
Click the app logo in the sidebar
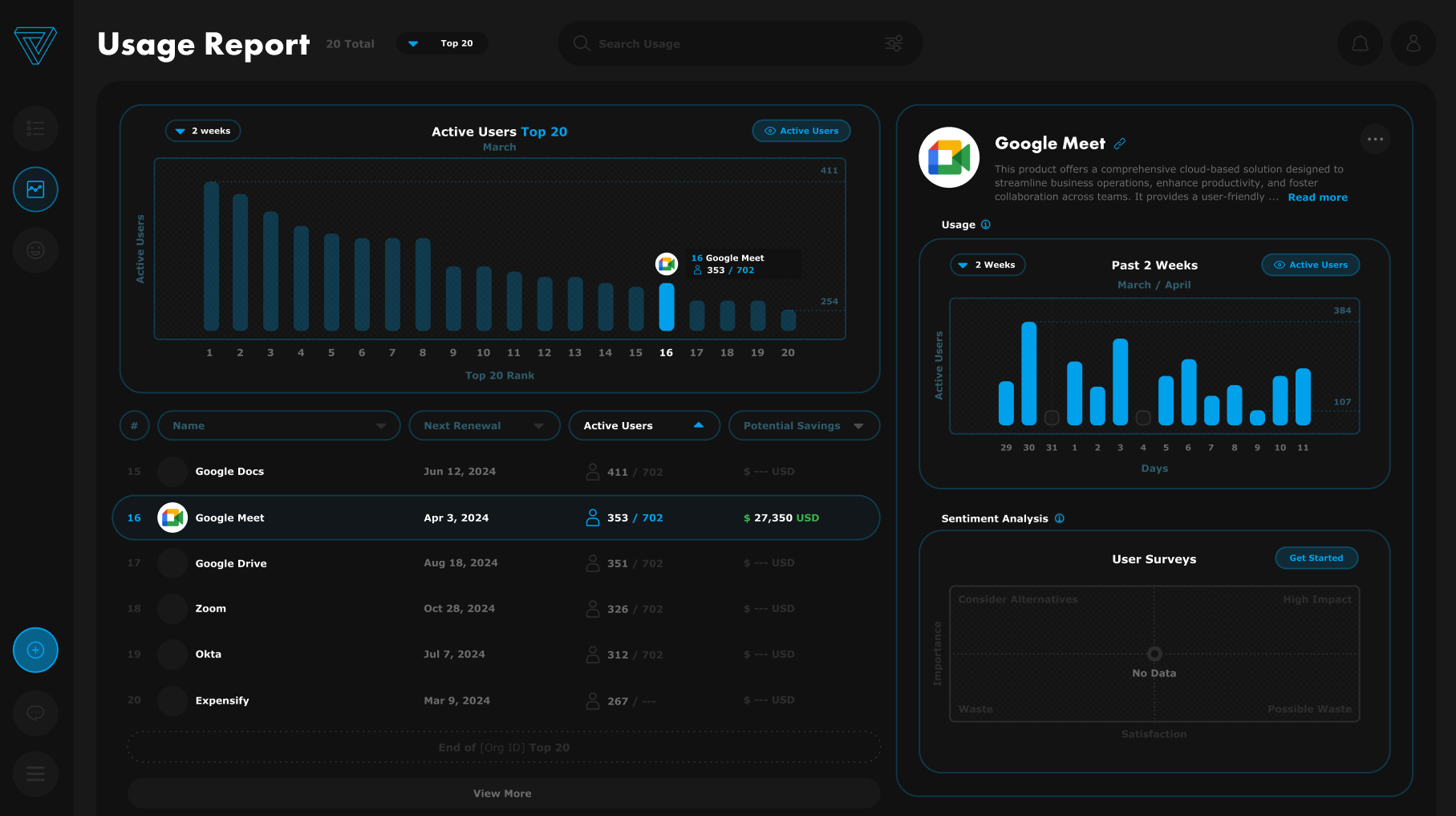tap(35, 45)
